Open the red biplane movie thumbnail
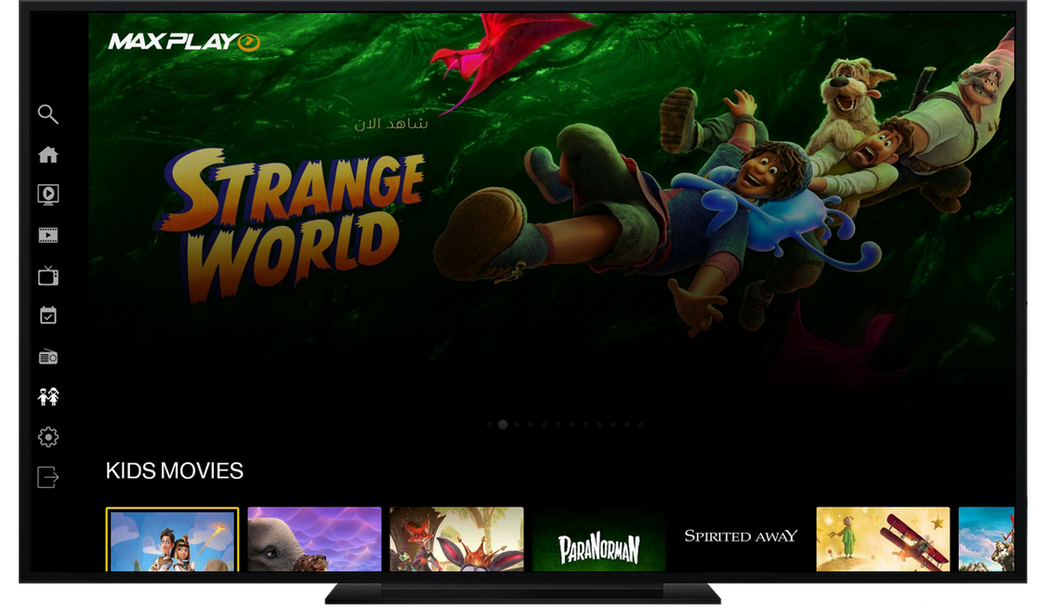The image size is (1052, 609). pos(884,539)
